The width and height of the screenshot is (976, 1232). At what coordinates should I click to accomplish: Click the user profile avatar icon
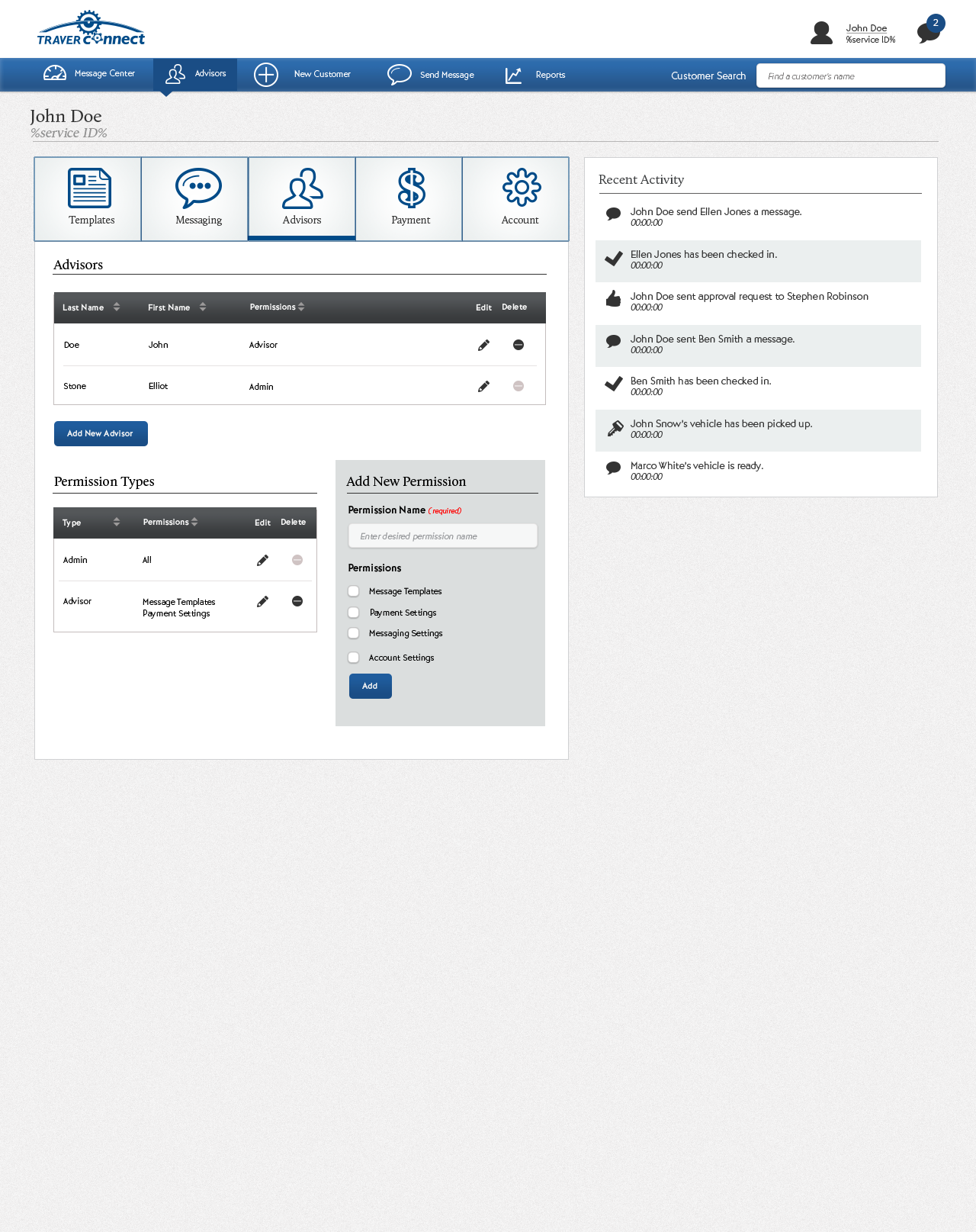coord(821,33)
